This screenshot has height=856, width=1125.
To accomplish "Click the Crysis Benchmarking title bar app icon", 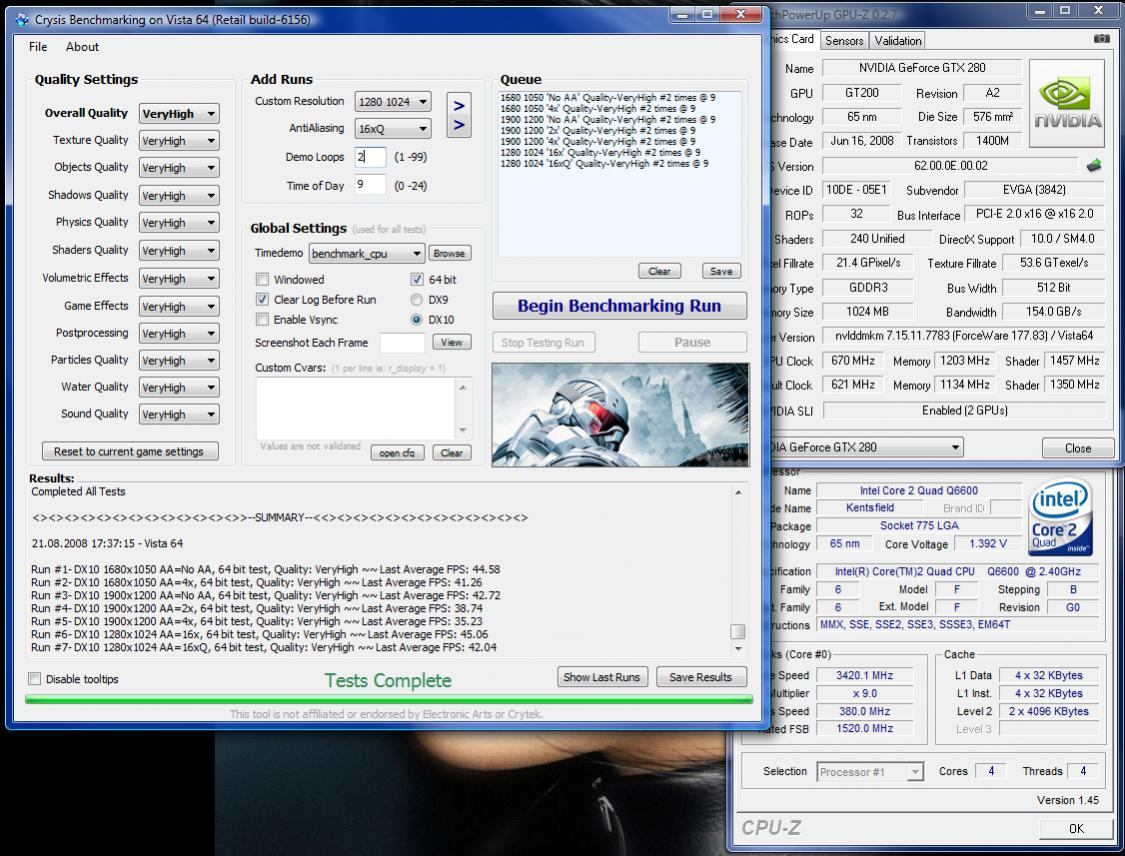I will (22, 19).
